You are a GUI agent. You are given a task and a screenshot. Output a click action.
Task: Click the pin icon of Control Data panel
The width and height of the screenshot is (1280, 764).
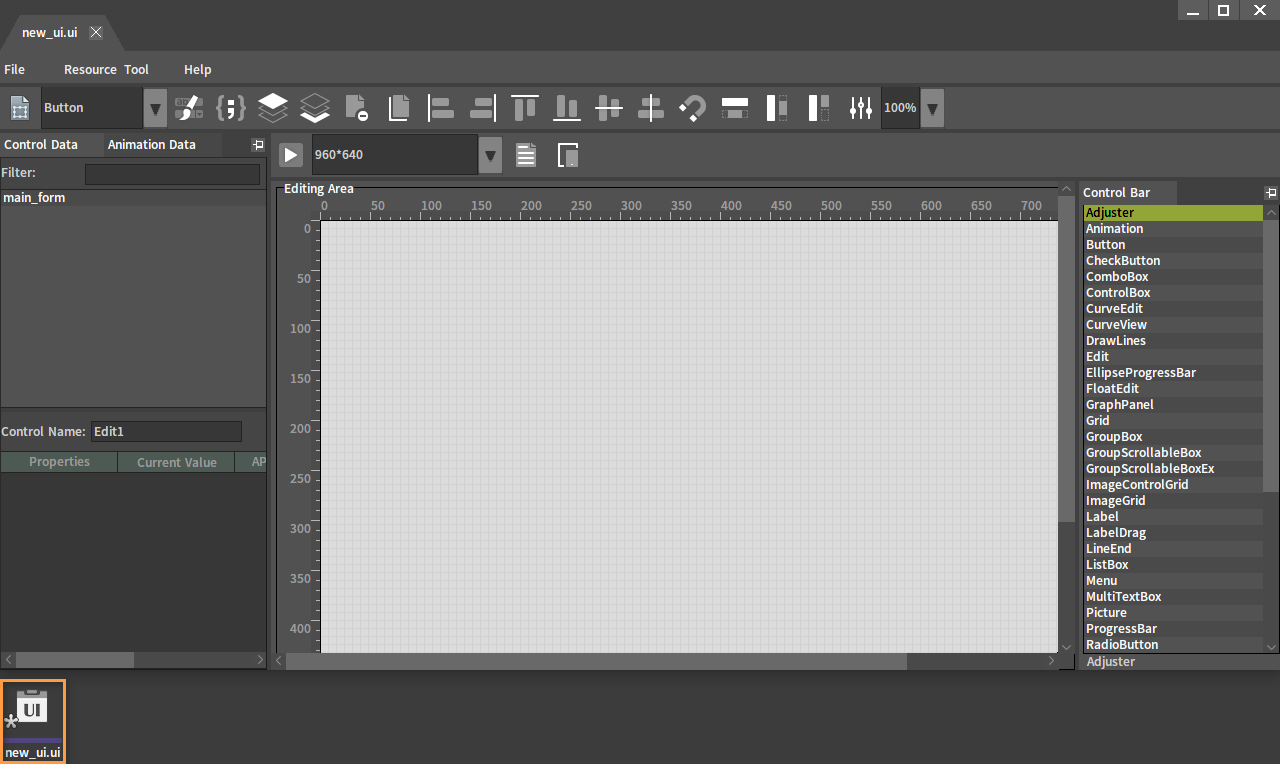click(258, 145)
